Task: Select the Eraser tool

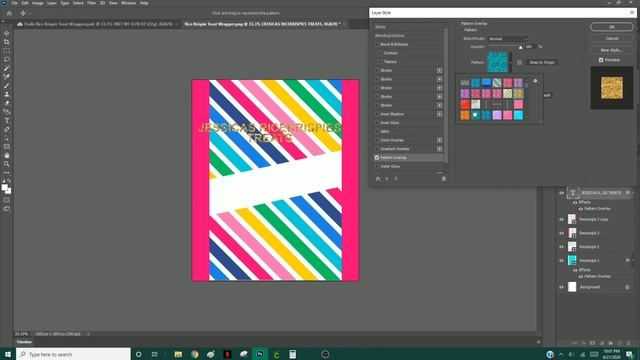Action: [7, 103]
